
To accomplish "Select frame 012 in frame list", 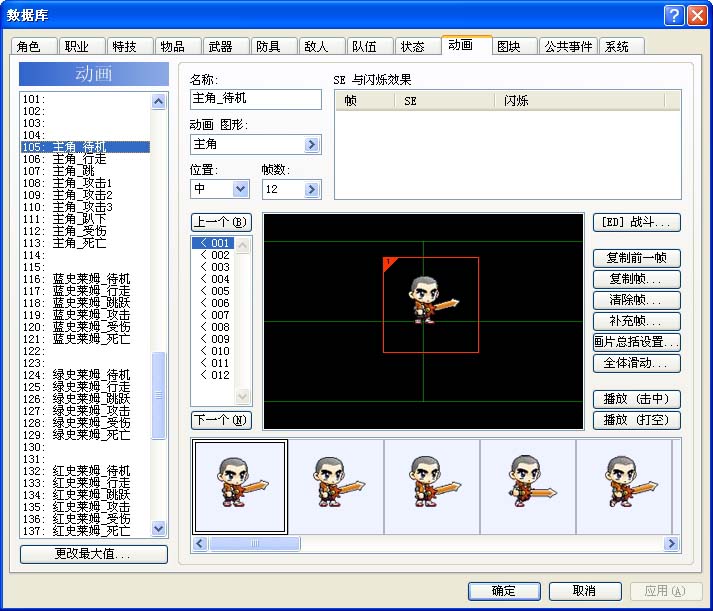I will tap(213, 375).
